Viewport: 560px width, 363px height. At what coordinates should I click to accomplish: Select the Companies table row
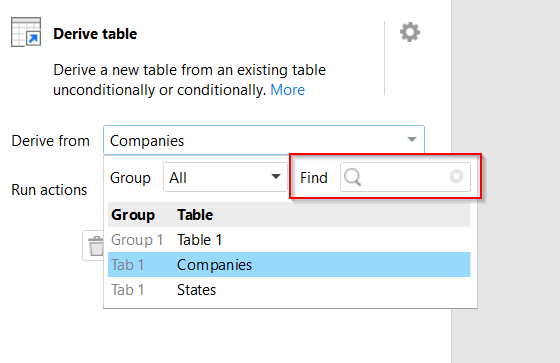289,265
